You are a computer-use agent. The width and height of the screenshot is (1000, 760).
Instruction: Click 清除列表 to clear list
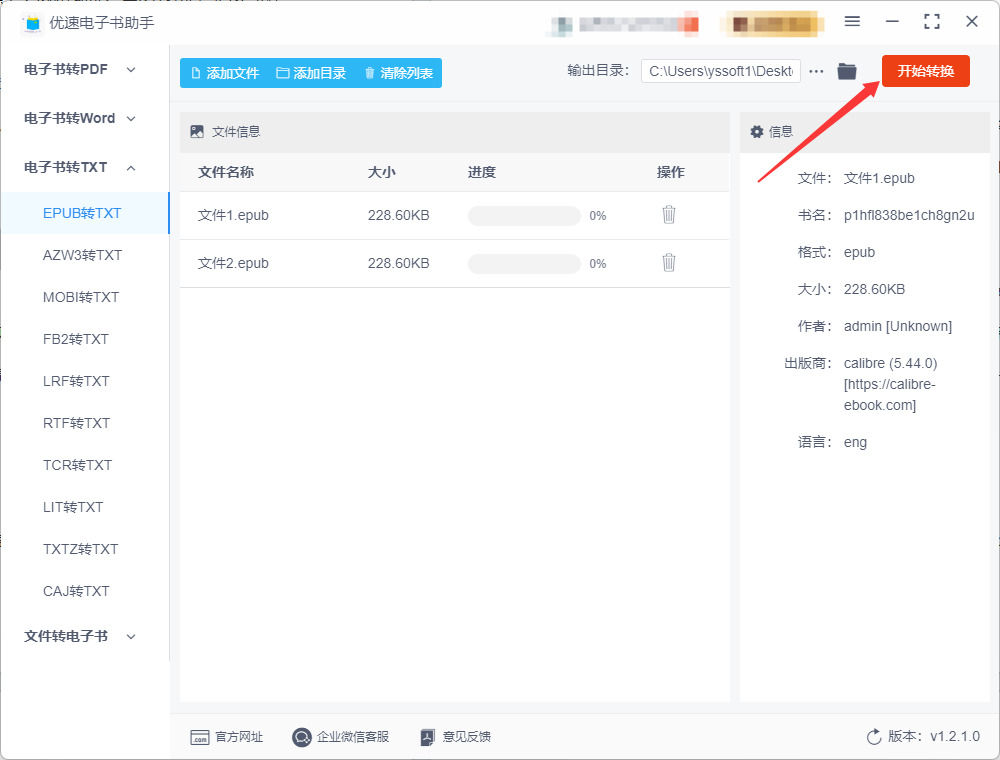click(x=399, y=73)
